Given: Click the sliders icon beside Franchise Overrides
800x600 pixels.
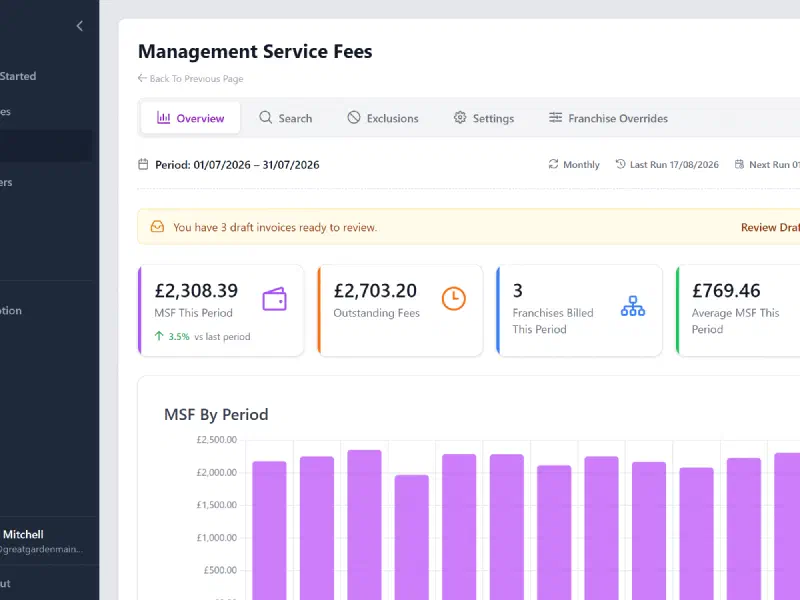Looking at the screenshot, I should [x=555, y=117].
